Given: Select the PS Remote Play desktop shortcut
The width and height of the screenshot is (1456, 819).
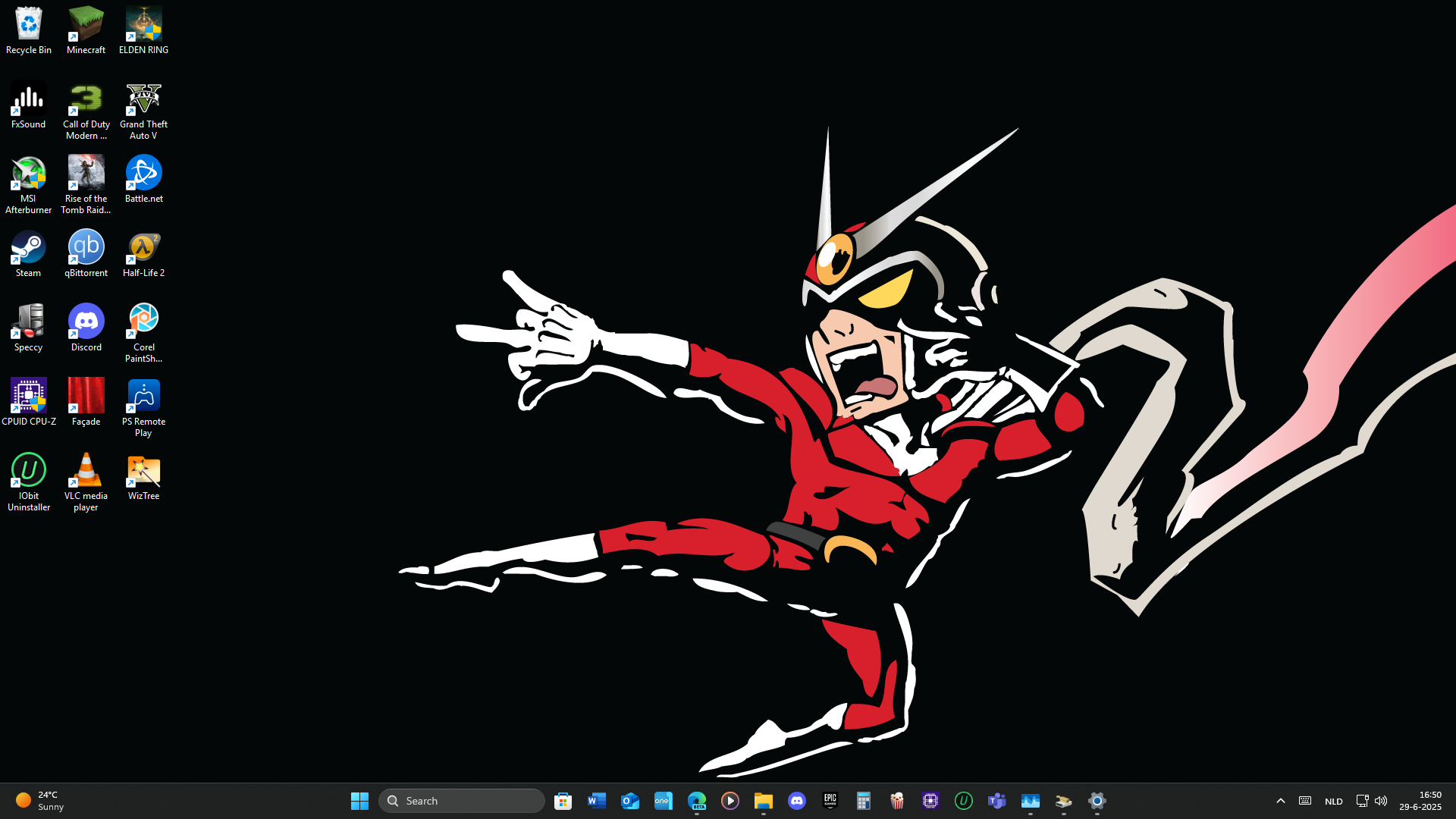Looking at the screenshot, I should pyautogui.click(x=143, y=409).
